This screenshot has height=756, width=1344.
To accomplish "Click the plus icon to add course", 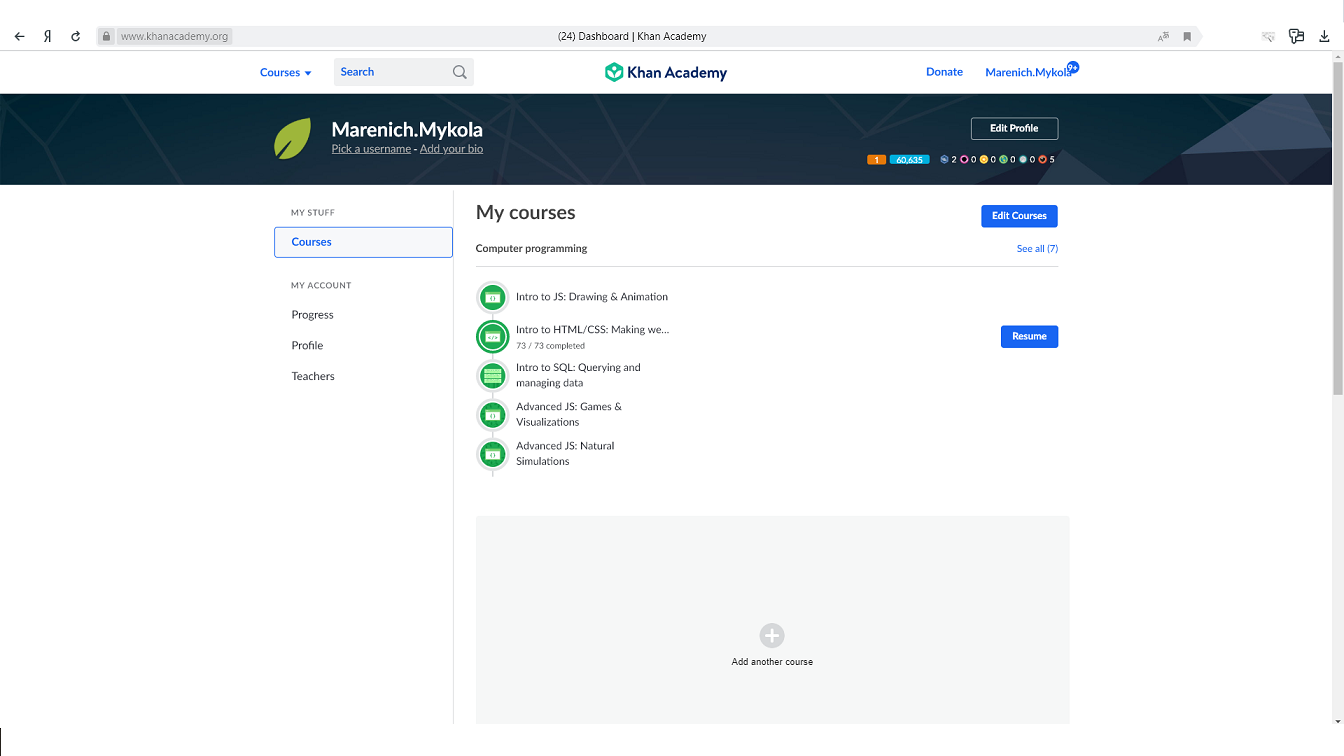I will point(772,635).
